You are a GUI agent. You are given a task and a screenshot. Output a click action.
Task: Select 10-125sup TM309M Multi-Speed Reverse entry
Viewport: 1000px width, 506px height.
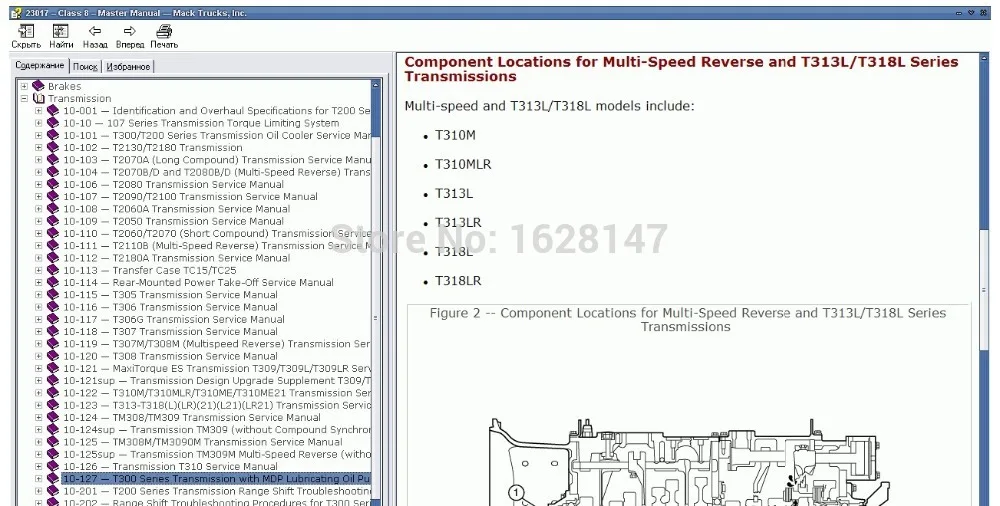217,454
